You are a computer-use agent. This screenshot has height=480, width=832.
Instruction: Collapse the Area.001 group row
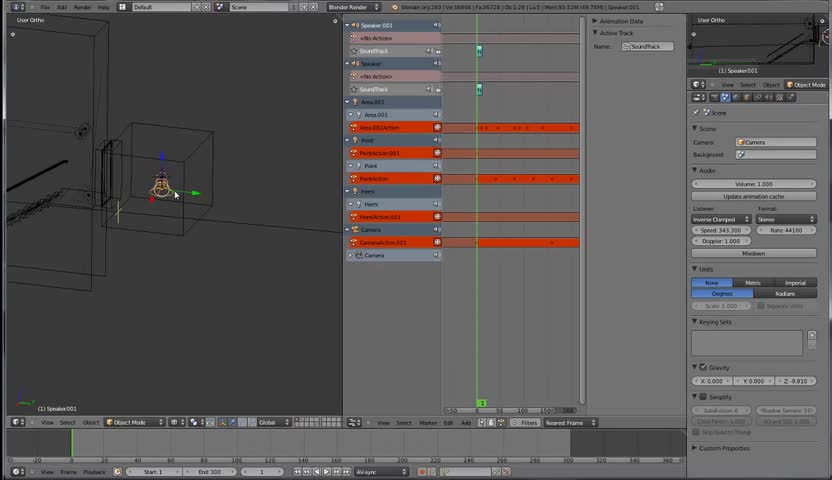[348, 102]
